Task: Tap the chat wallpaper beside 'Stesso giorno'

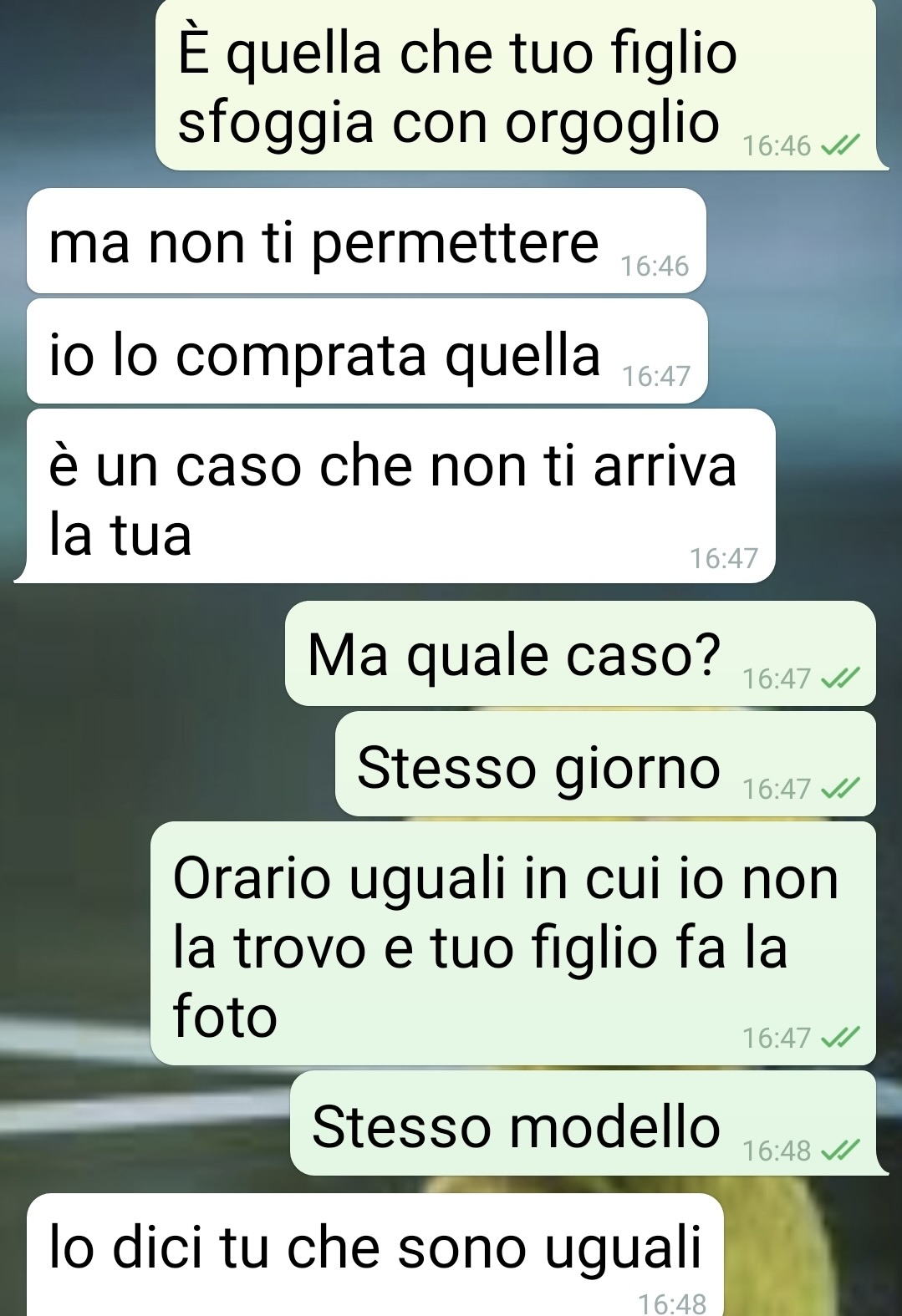Action: click(x=167, y=764)
